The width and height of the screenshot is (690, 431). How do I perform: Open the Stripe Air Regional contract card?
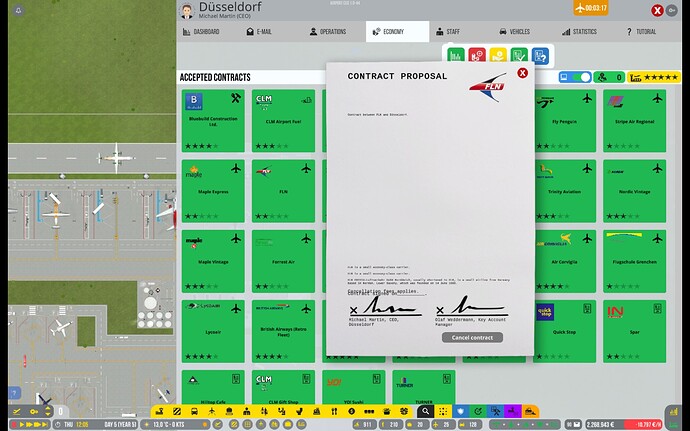click(635, 121)
